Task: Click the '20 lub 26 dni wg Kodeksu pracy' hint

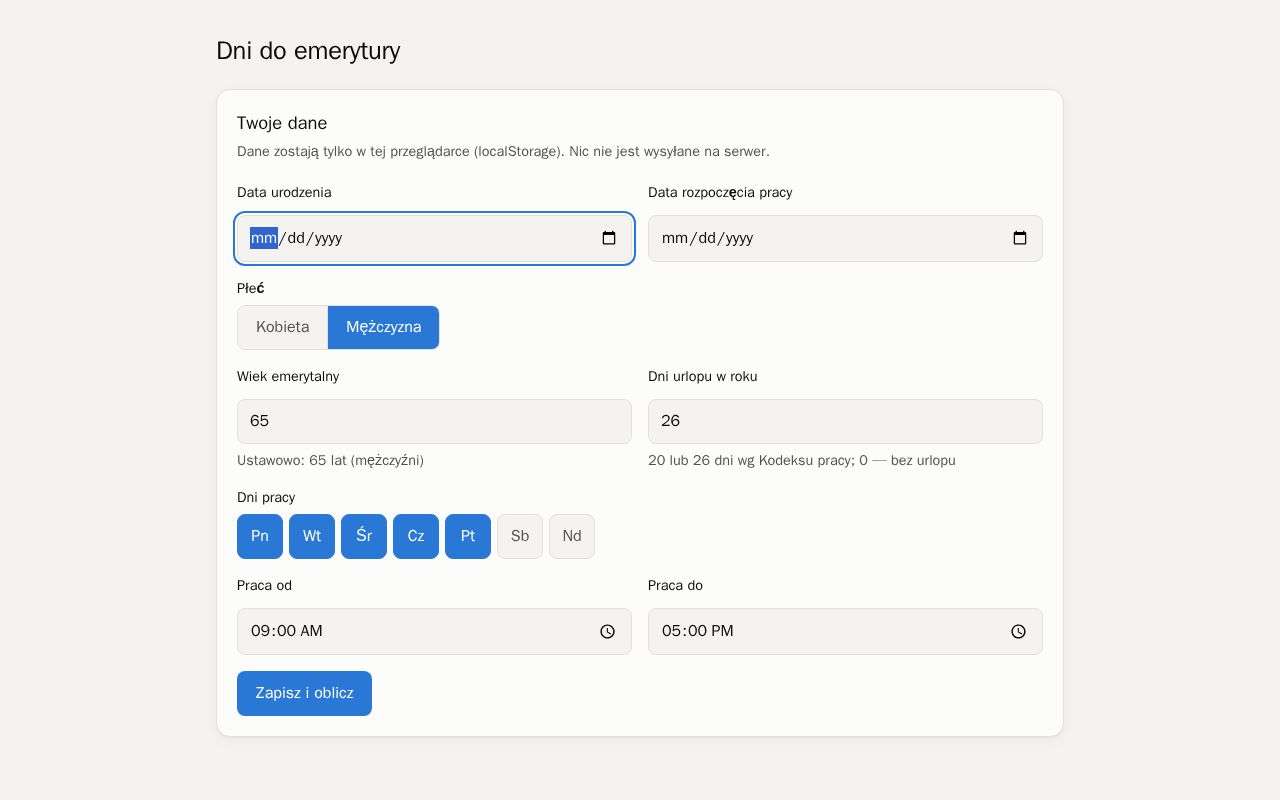Action: coord(802,461)
